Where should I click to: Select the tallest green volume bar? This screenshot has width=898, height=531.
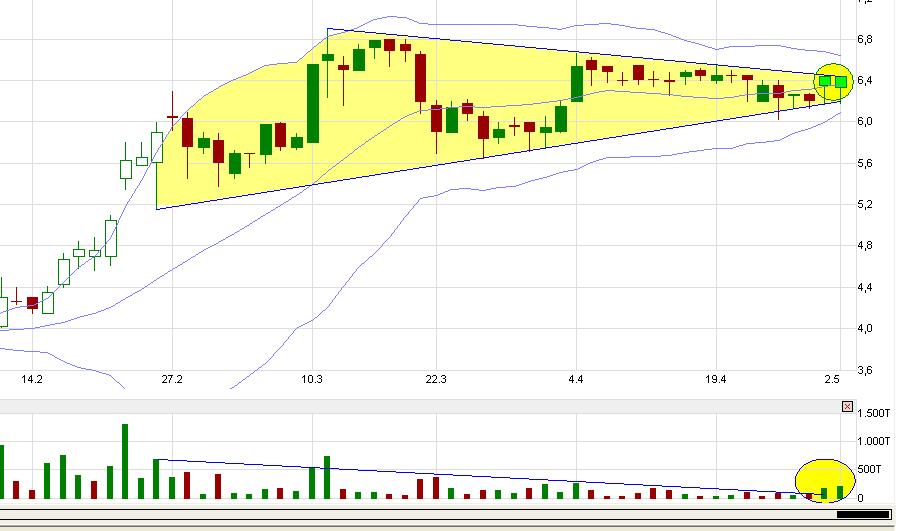[x=125, y=461]
